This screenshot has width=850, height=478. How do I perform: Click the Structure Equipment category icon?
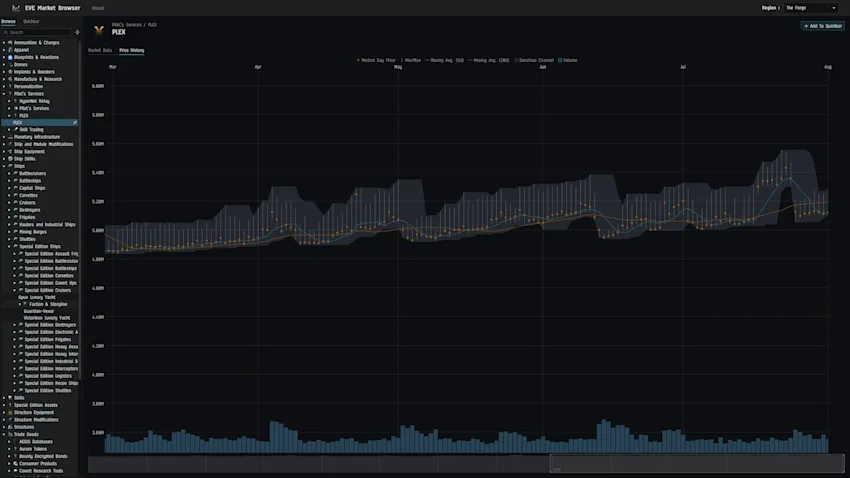coord(10,412)
